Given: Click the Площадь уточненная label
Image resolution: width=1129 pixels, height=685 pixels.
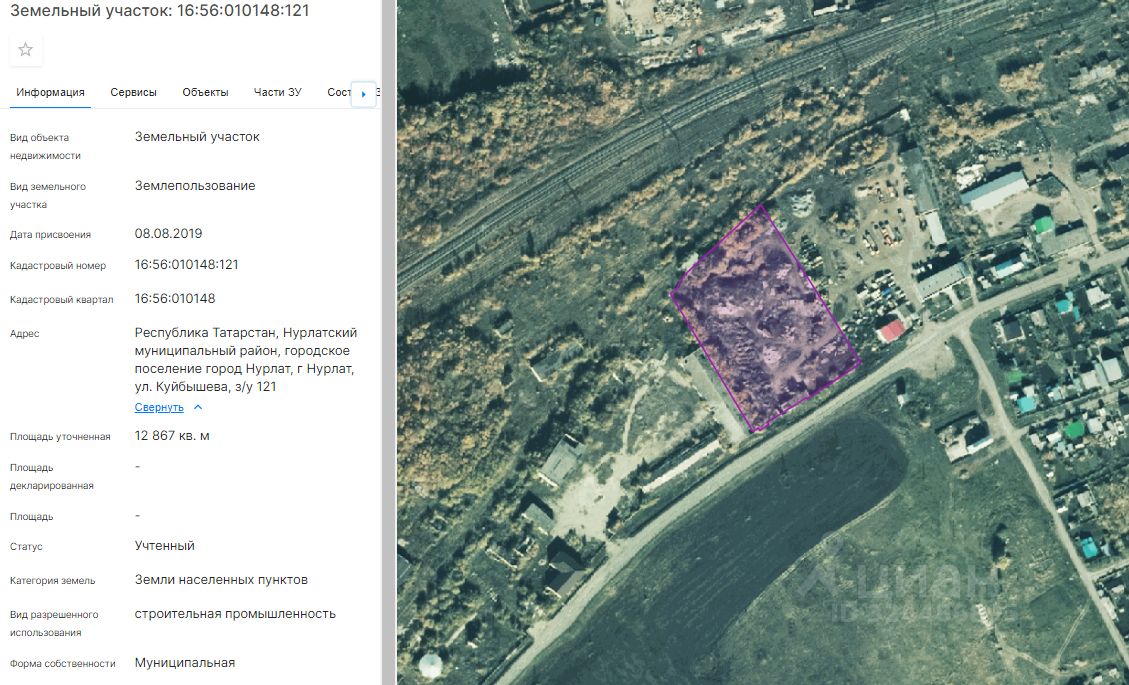Looking at the screenshot, I should [x=60, y=436].
